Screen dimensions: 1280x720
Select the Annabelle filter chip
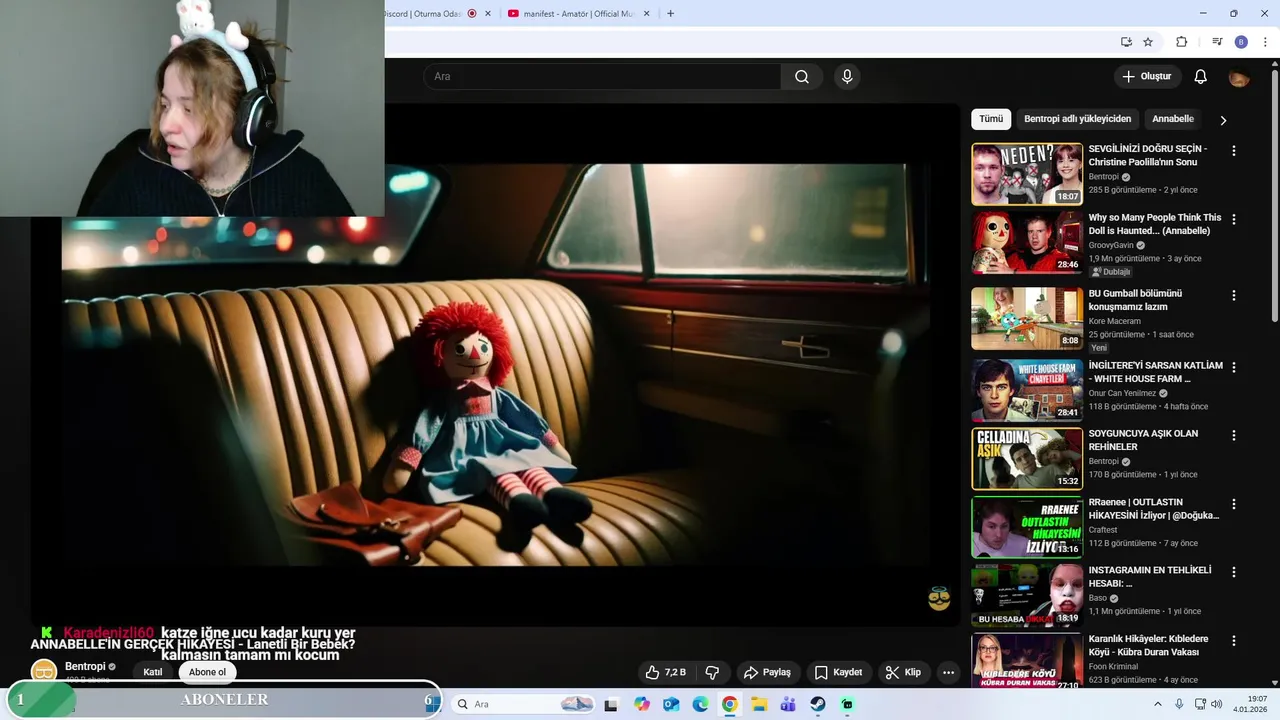tap(1173, 119)
